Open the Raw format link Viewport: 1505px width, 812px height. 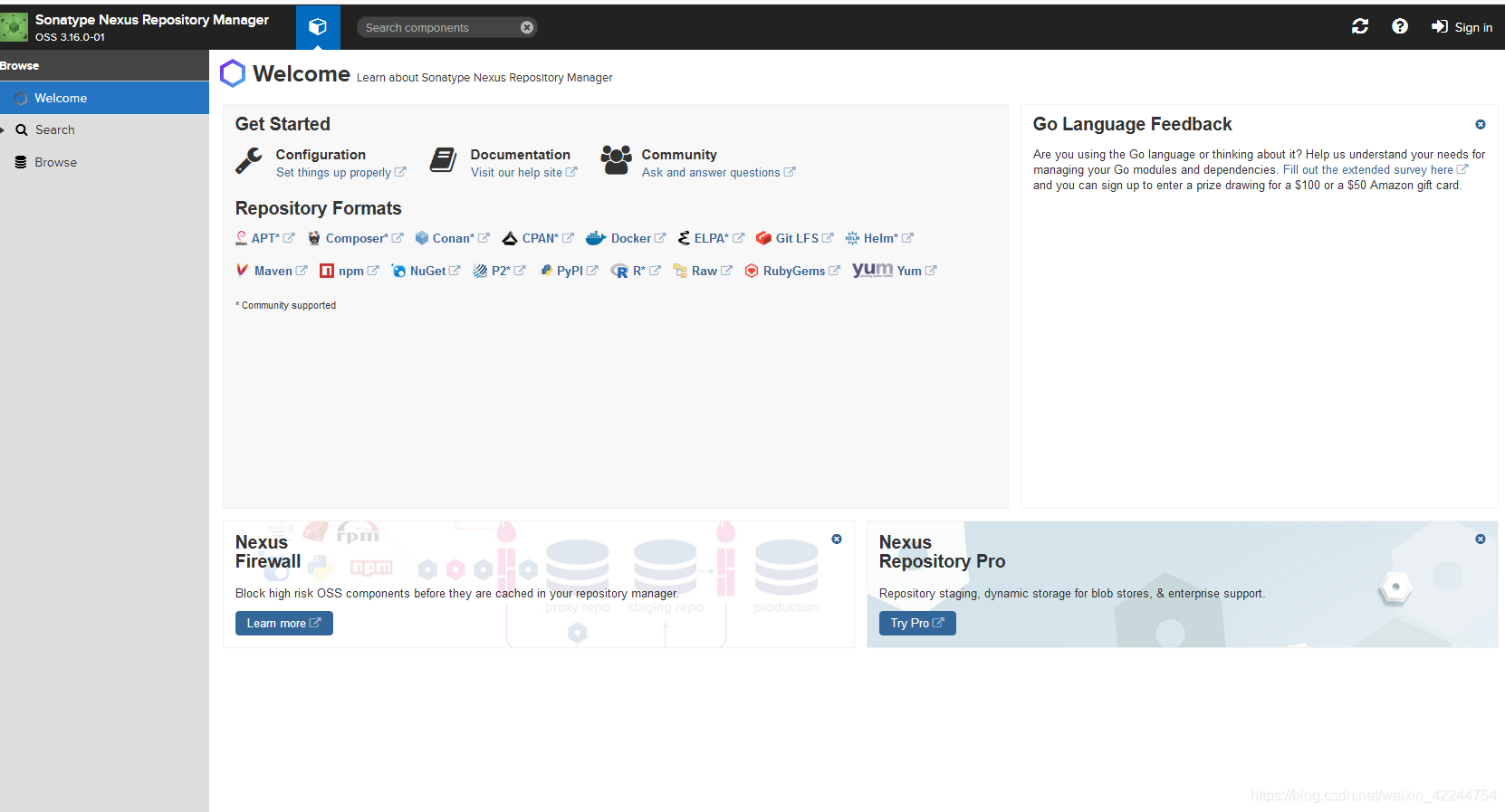pyautogui.click(x=712, y=271)
